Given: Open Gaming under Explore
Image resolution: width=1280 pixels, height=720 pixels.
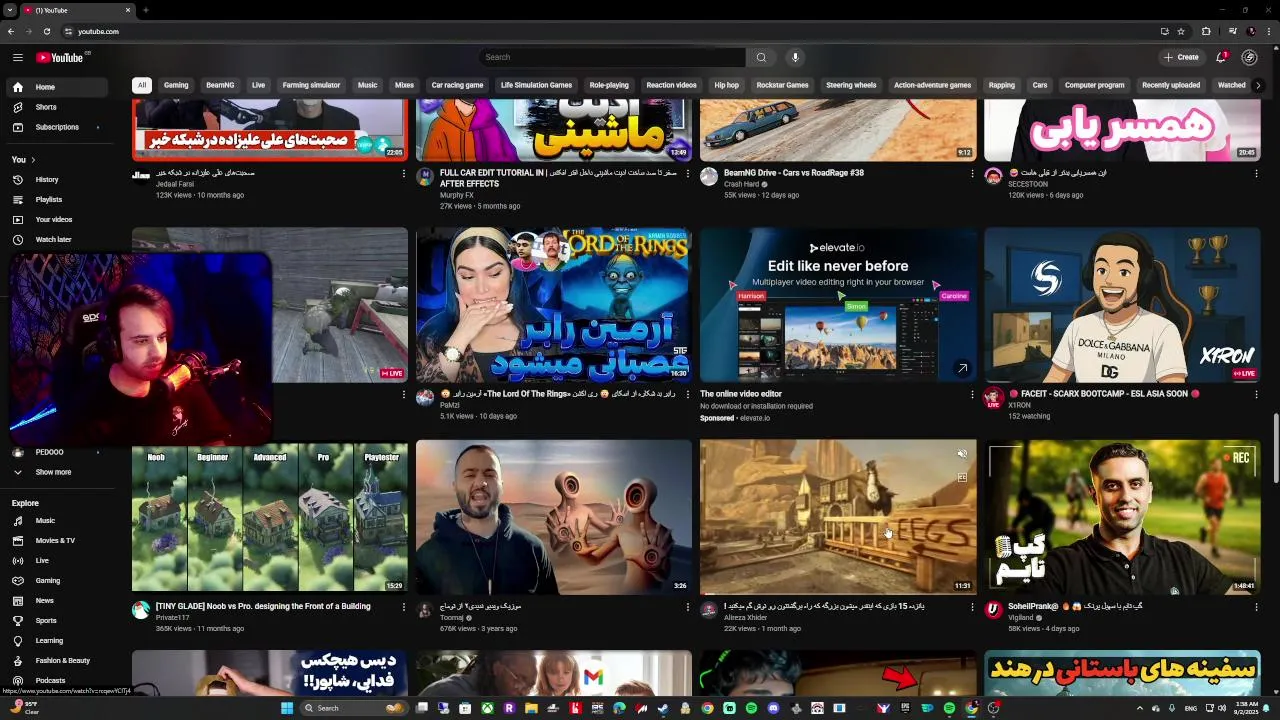Looking at the screenshot, I should tap(58, 581).
